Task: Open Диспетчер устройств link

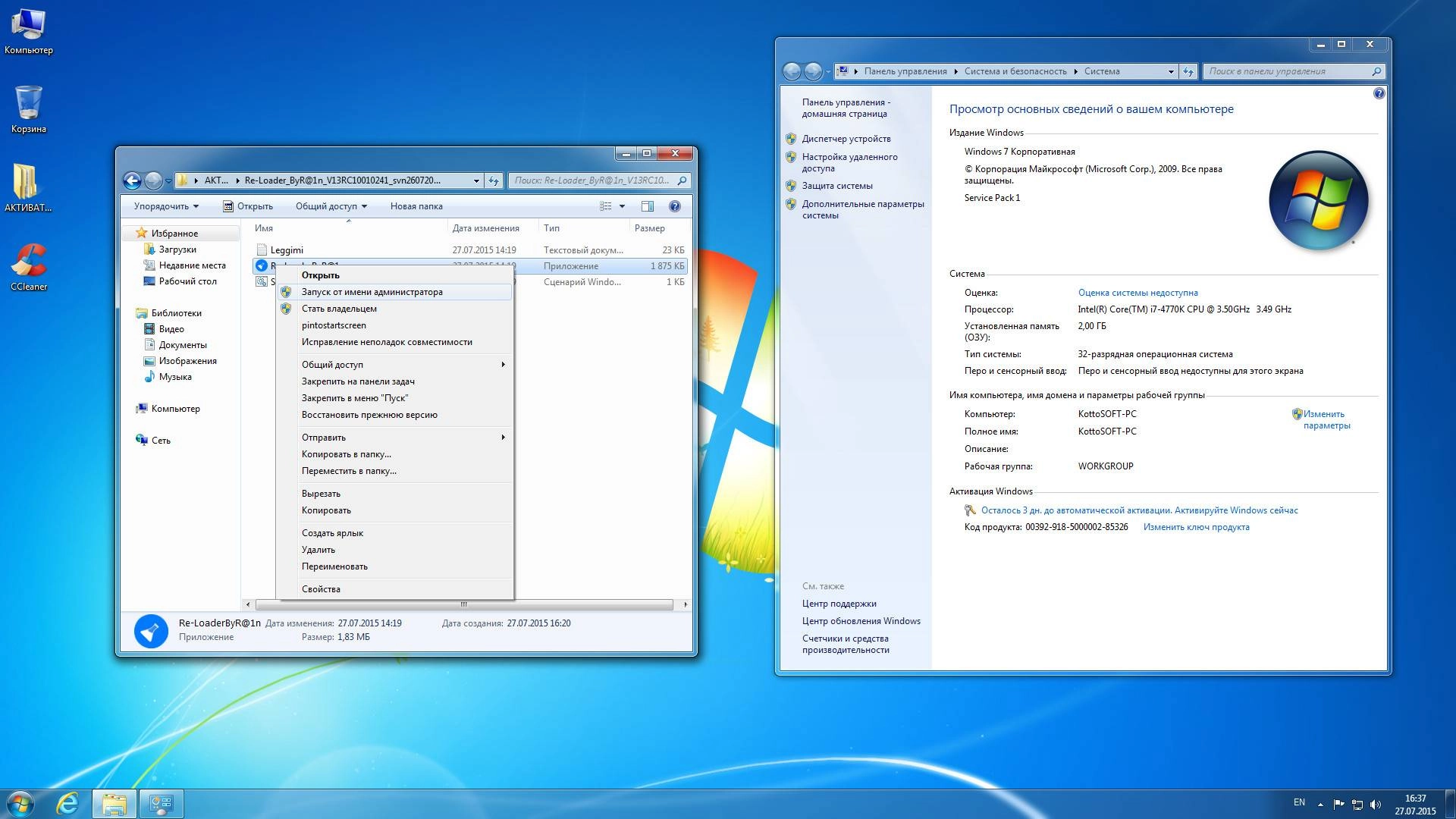Action: pyautogui.click(x=846, y=139)
